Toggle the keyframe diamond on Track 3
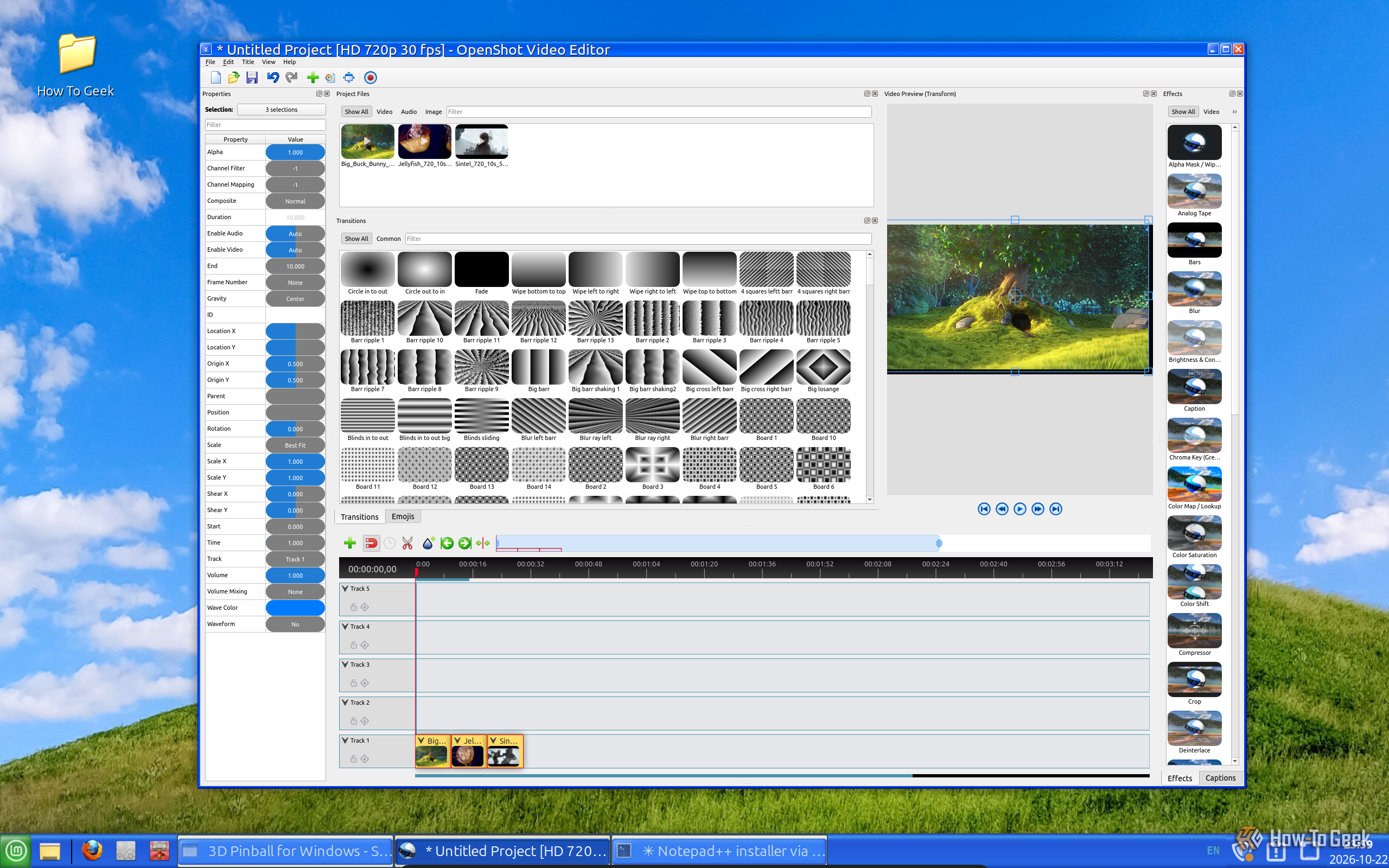This screenshot has height=868, width=1389. click(x=365, y=683)
